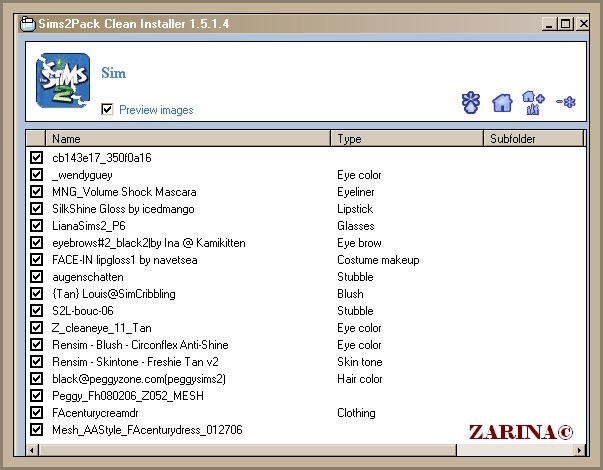This screenshot has height=470, width=603.
Task: Select the augenschatten entry
Action: (x=88, y=277)
